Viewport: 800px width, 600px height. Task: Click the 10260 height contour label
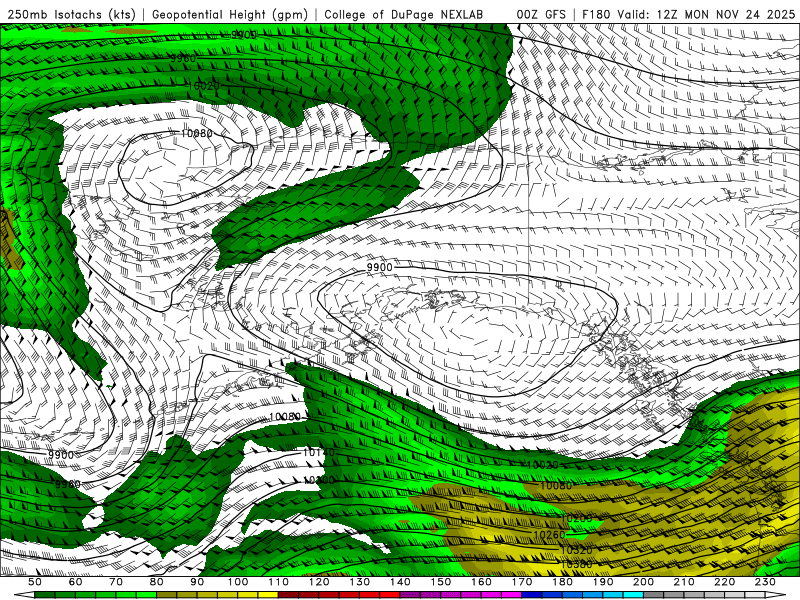click(549, 535)
